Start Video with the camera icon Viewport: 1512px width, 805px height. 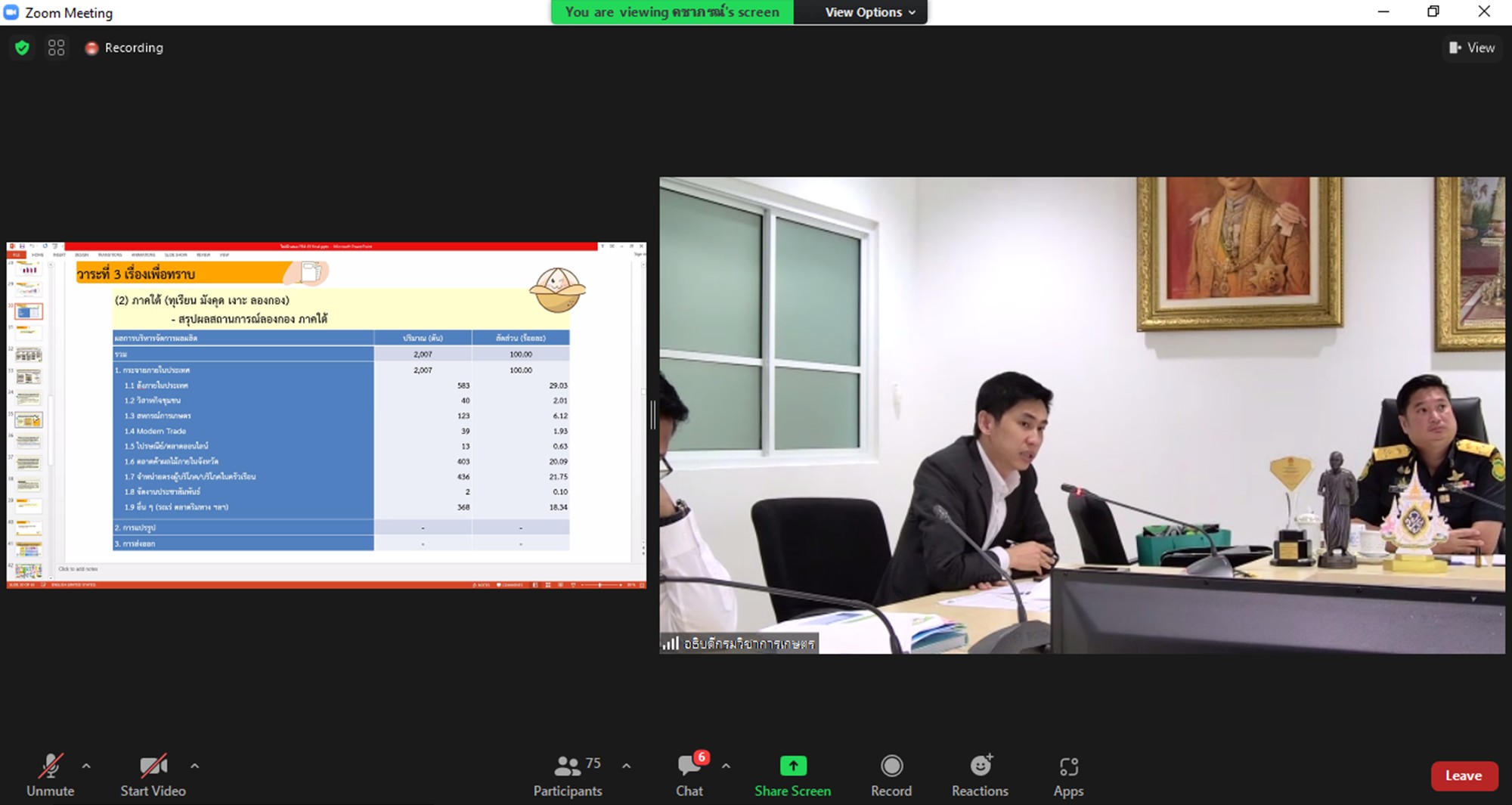[x=153, y=775]
